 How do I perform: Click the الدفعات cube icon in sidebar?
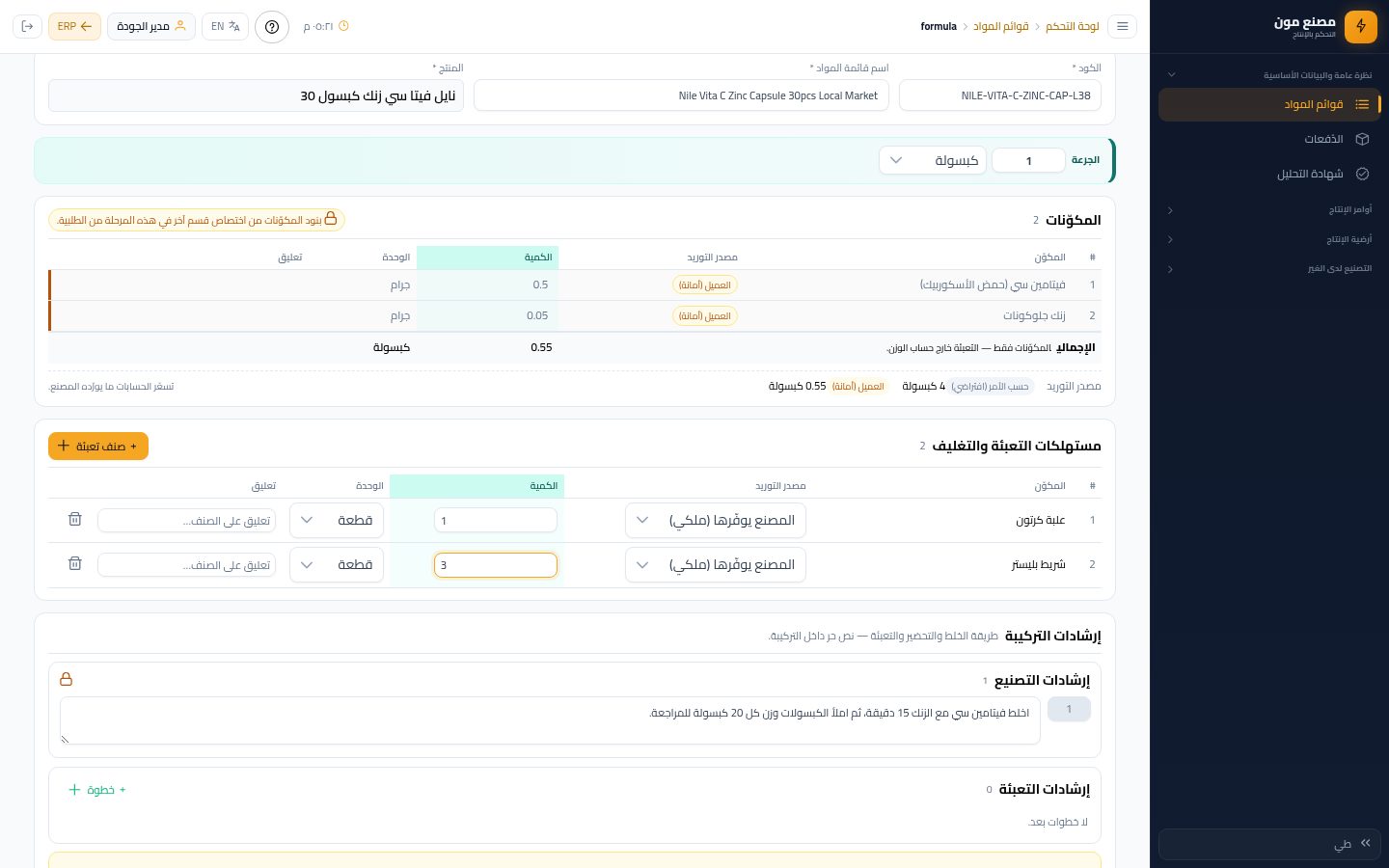click(x=1362, y=139)
